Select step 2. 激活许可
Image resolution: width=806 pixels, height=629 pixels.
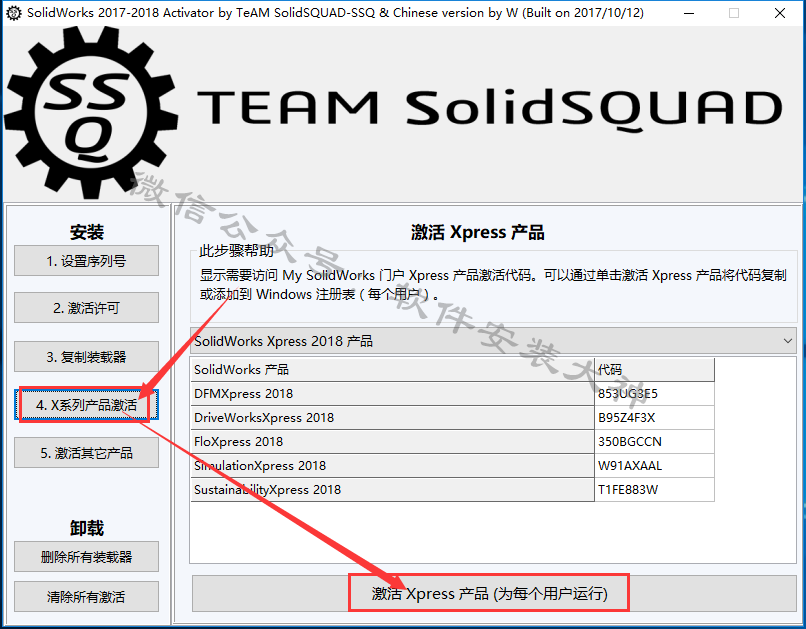86,308
